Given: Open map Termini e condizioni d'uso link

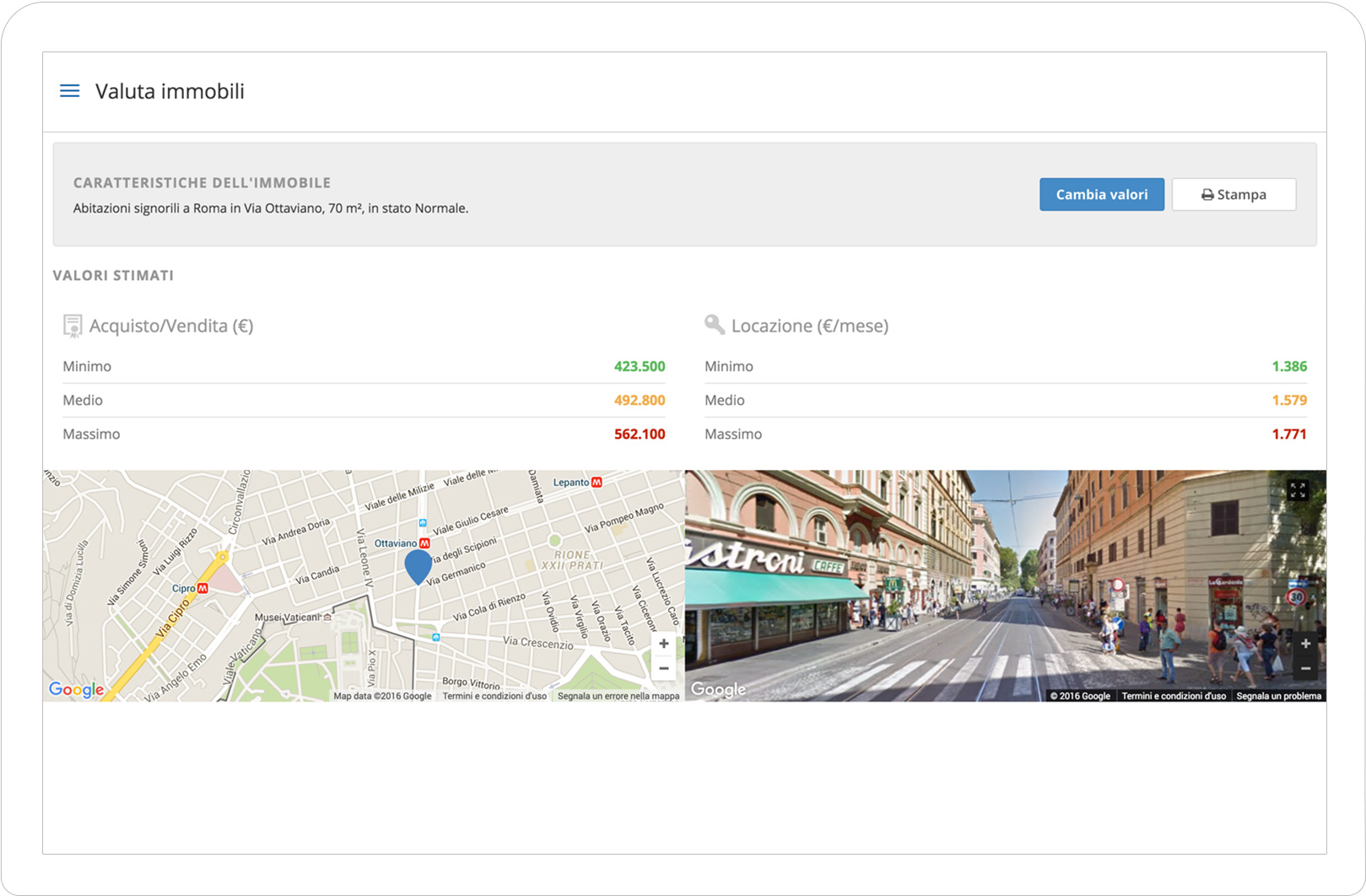Looking at the screenshot, I should 494,696.
